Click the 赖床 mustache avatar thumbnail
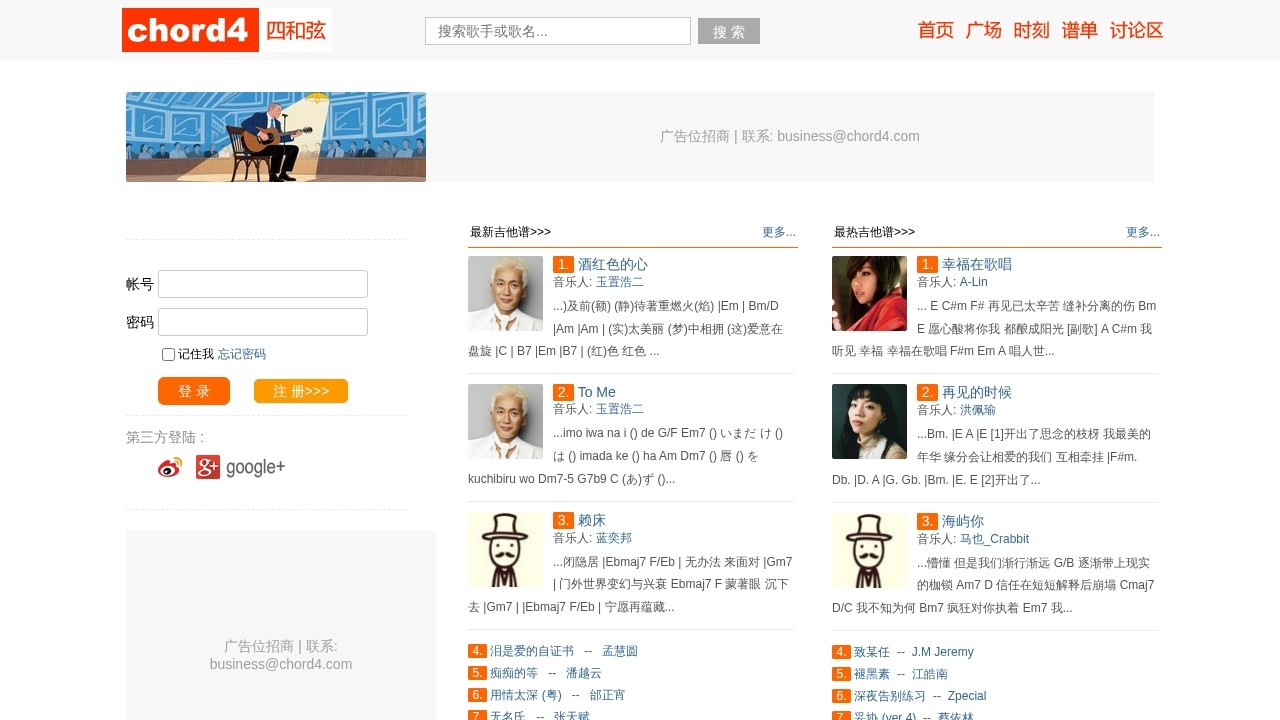The height and width of the screenshot is (720, 1280). tap(505, 549)
